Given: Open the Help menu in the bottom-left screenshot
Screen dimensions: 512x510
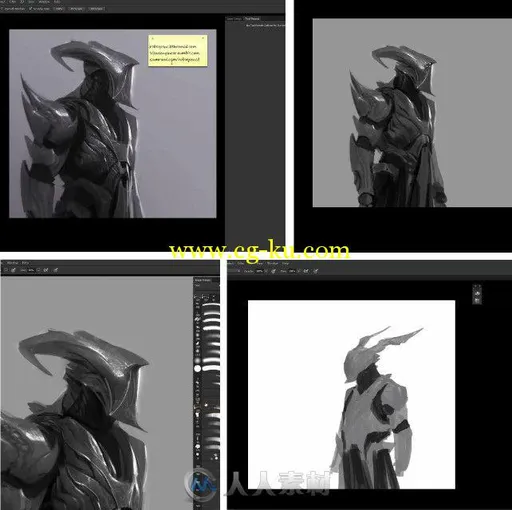Looking at the screenshot, I should (x=26, y=263).
